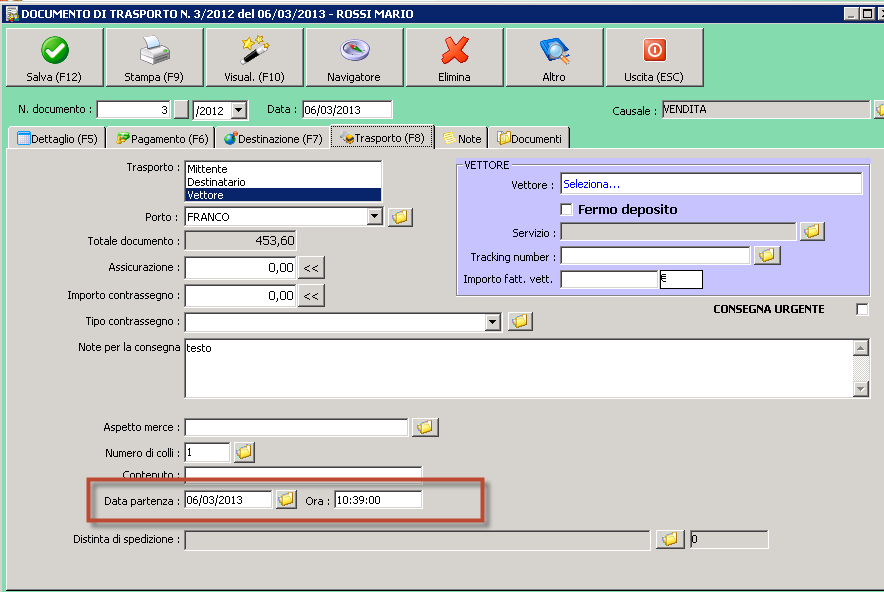Expand the Porto dropdown list
The image size is (884, 592).
click(x=375, y=217)
